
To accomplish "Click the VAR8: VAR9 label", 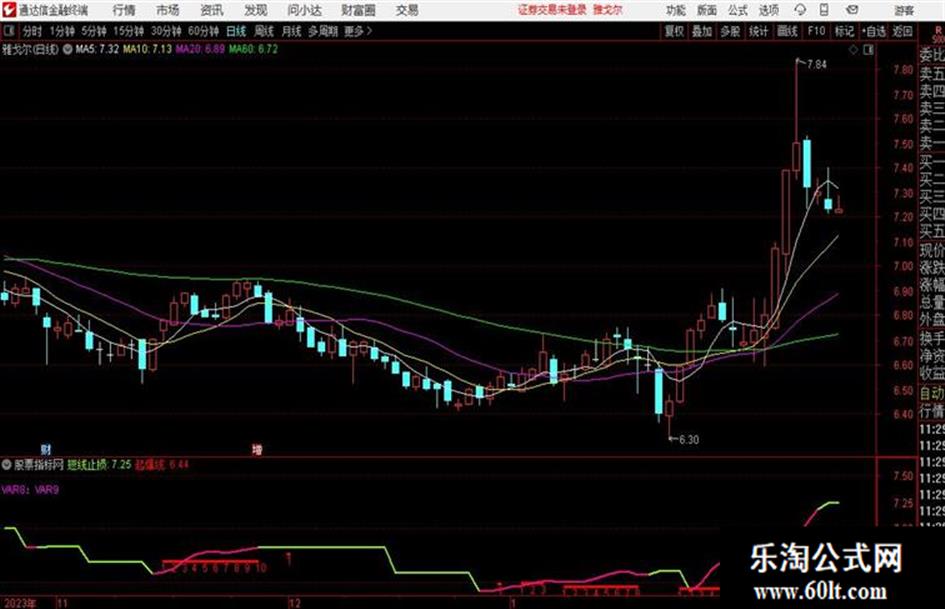I will coord(30,490).
